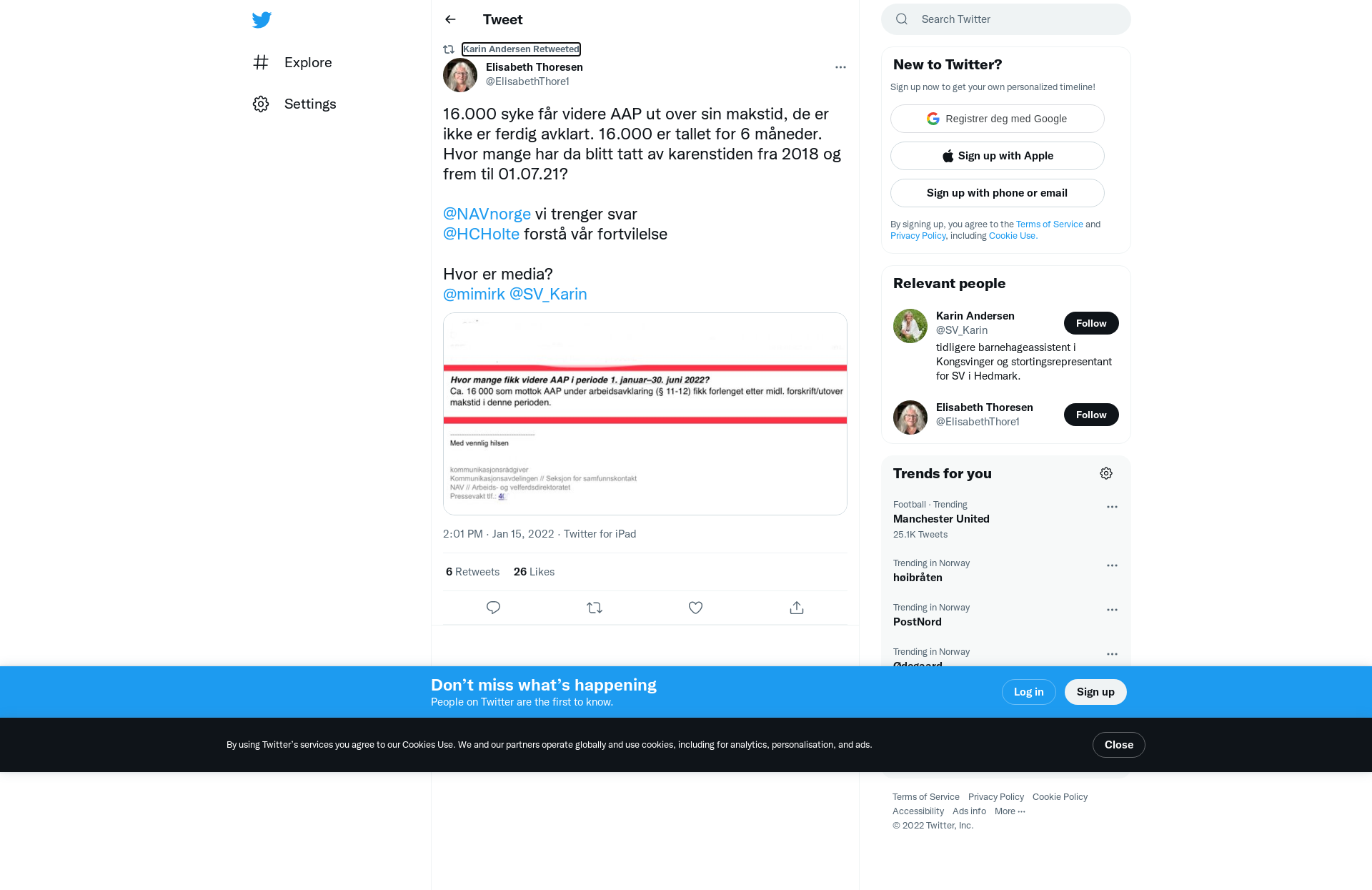Image resolution: width=1372 pixels, height=890 pixels.
Task: Expand the footer More links menu
Action: coord(1010,811)
